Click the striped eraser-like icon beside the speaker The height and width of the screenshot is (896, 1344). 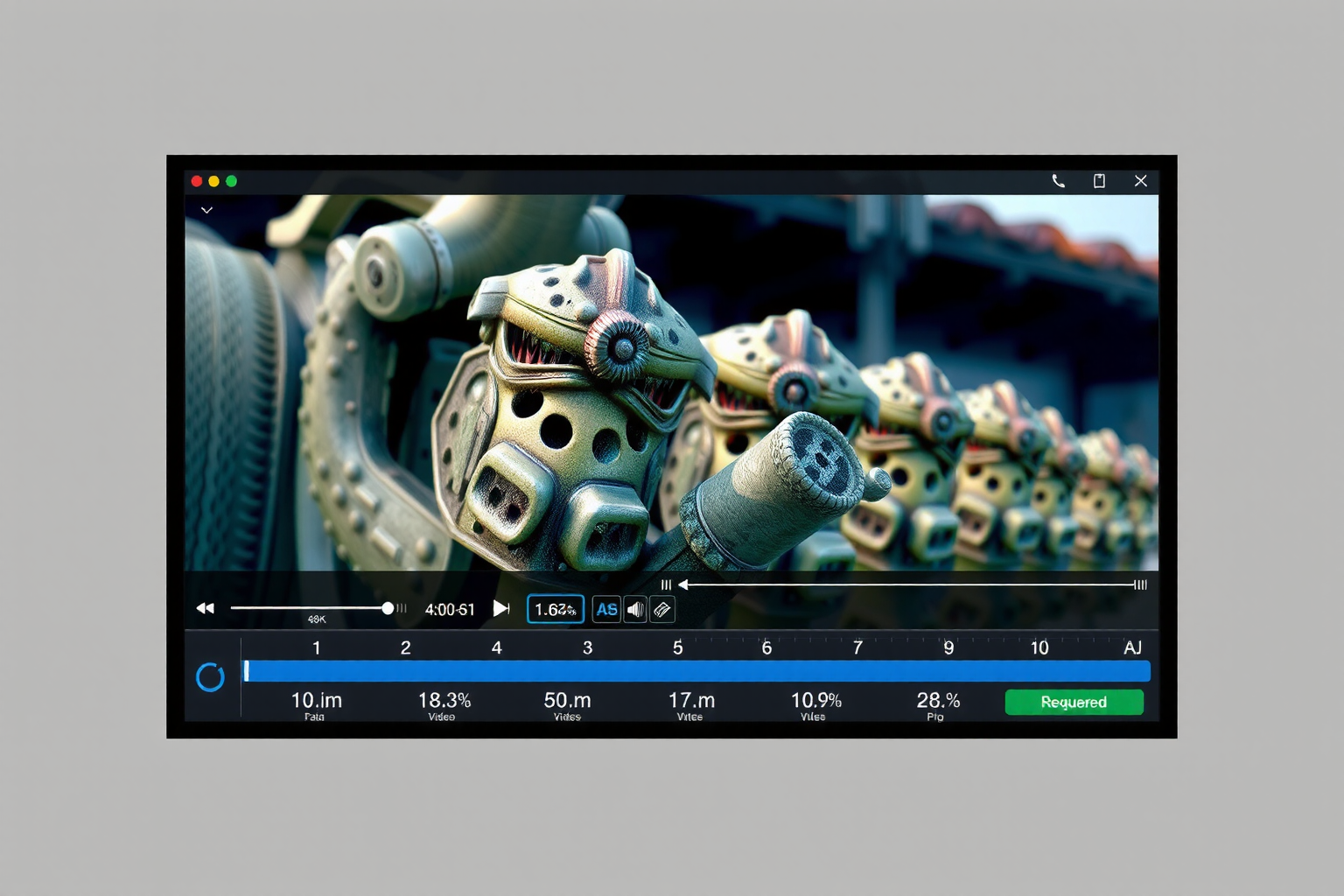click(662, 609)
